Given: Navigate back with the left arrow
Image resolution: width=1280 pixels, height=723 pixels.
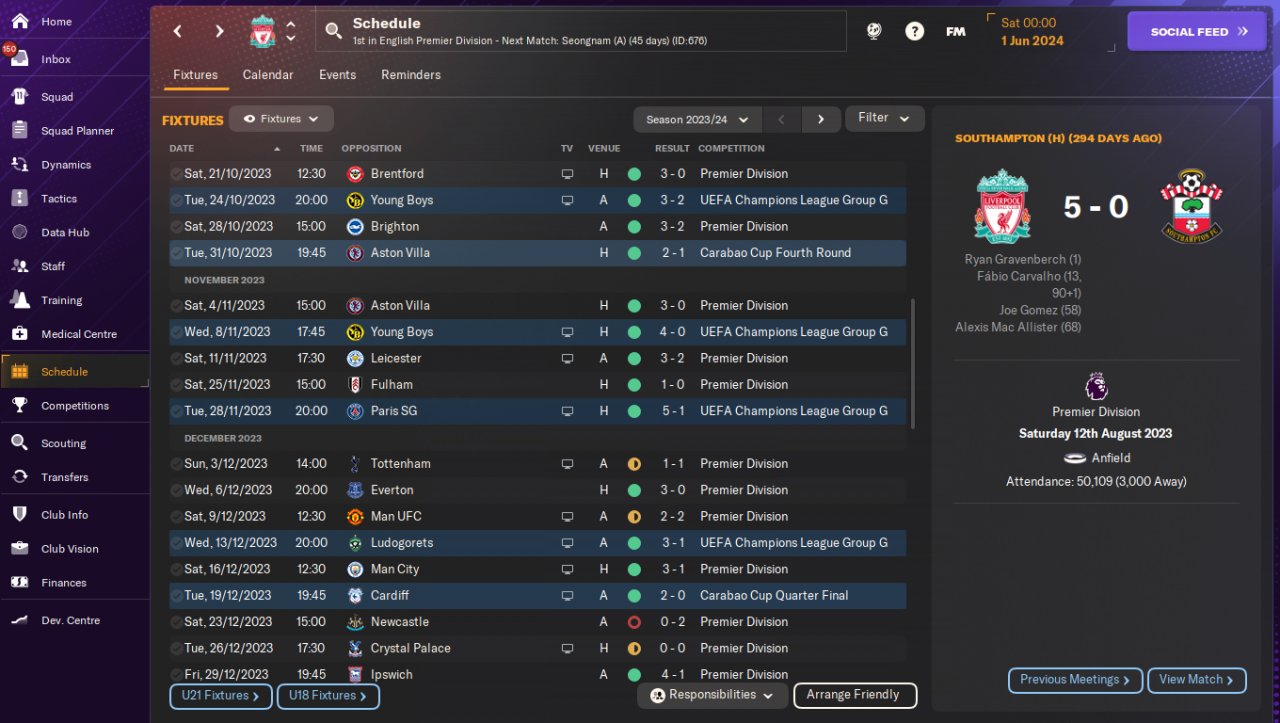Looking at the screenshot, I should 178,32.
